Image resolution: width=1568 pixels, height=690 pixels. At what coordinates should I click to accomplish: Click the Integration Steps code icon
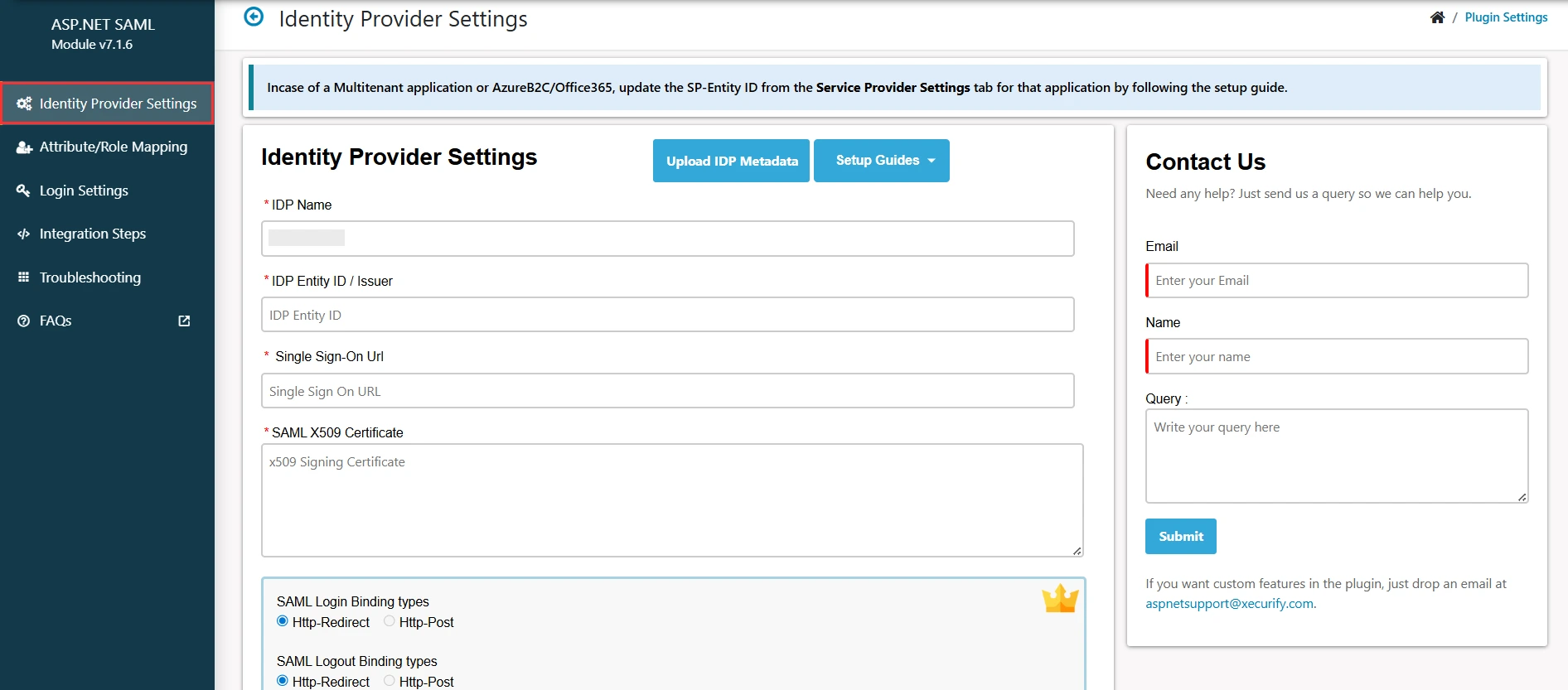23,234
